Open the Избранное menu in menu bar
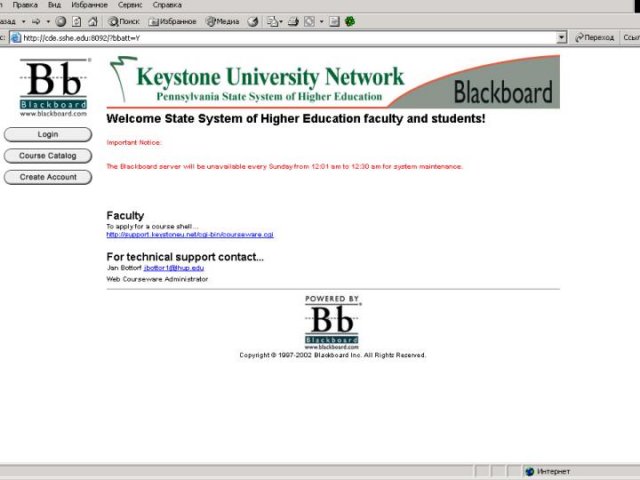 click(x=89, y=5)
